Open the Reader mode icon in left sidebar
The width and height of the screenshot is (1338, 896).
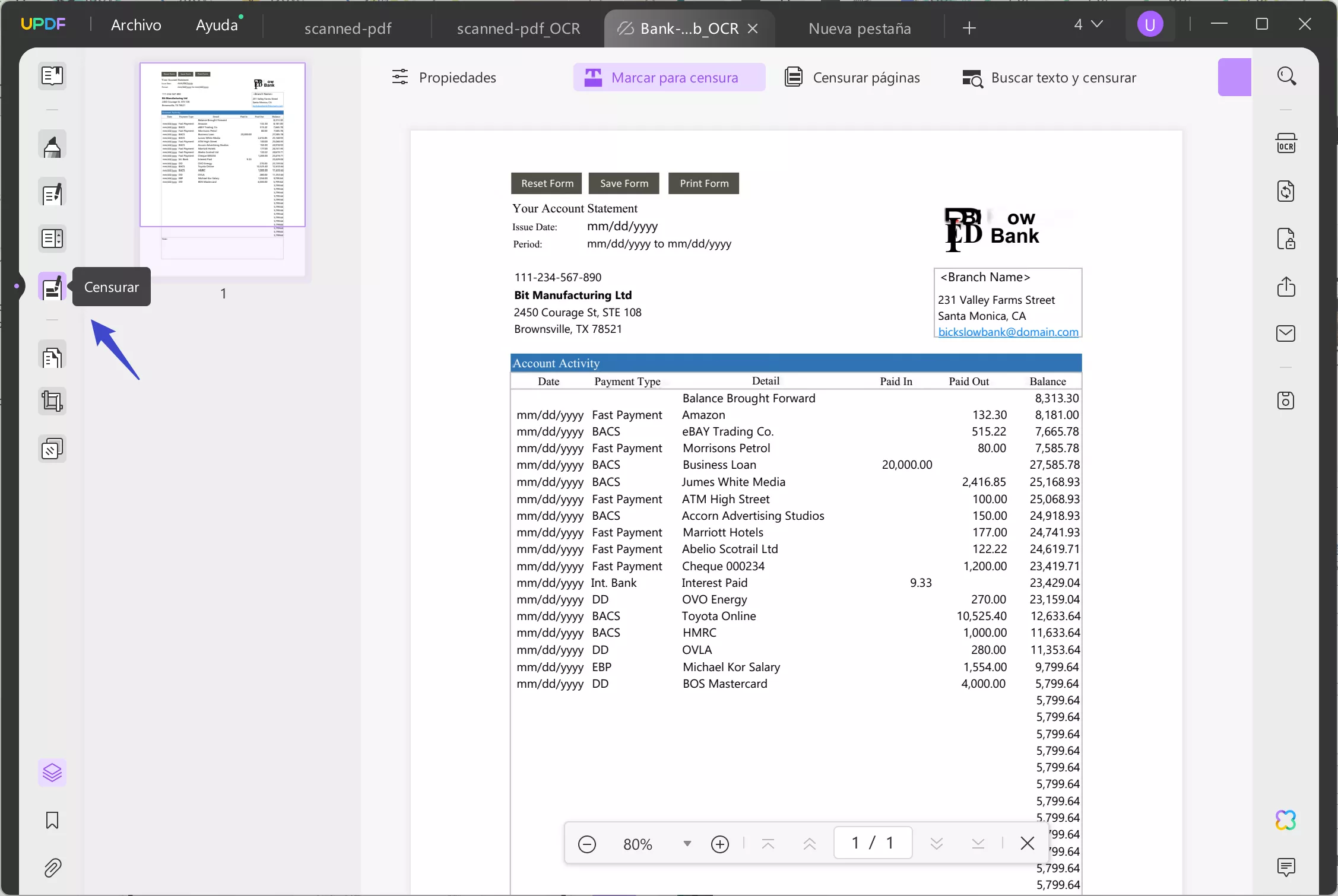tap(52, 76)
